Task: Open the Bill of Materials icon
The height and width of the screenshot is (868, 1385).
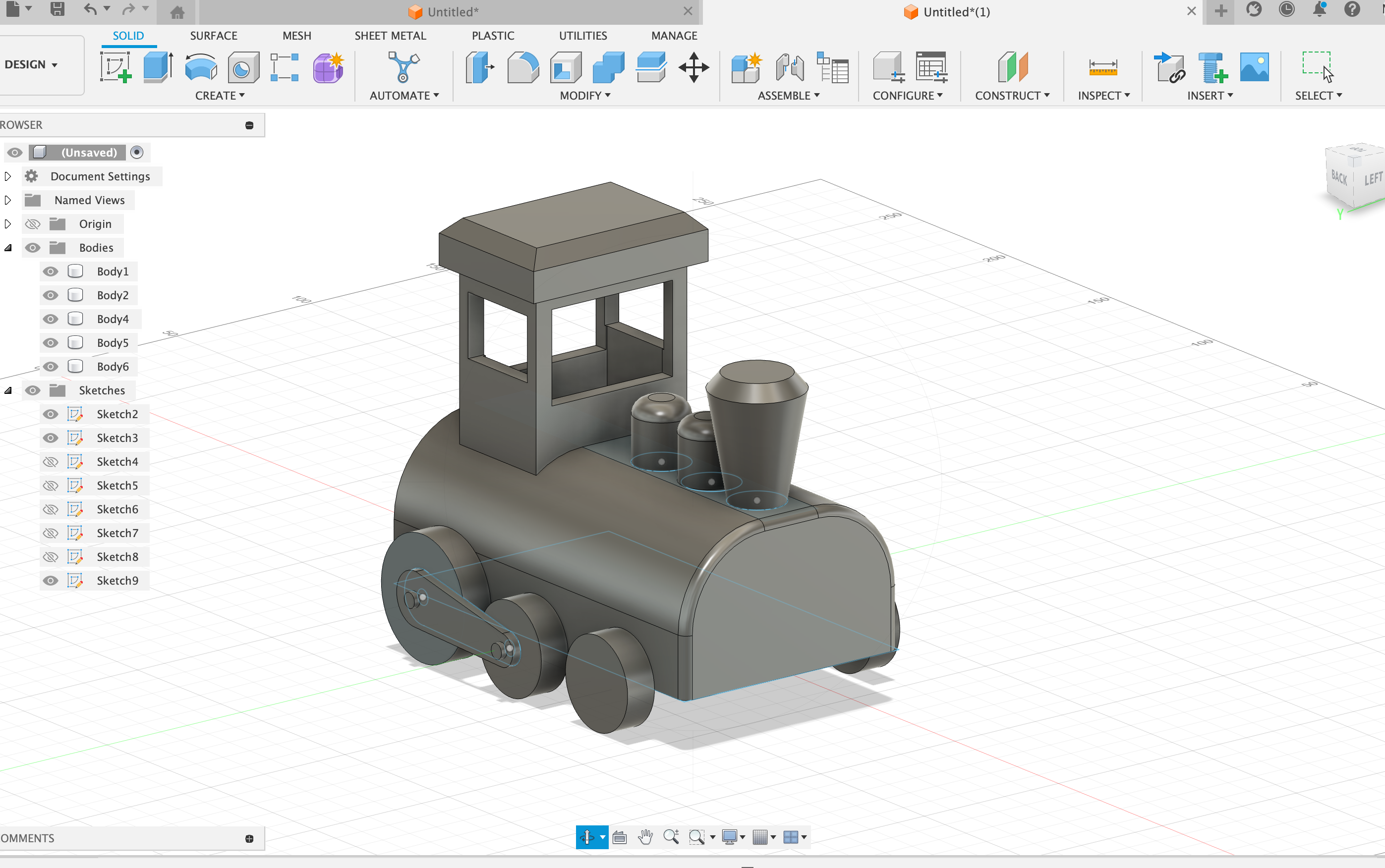Action: point(833,67)
